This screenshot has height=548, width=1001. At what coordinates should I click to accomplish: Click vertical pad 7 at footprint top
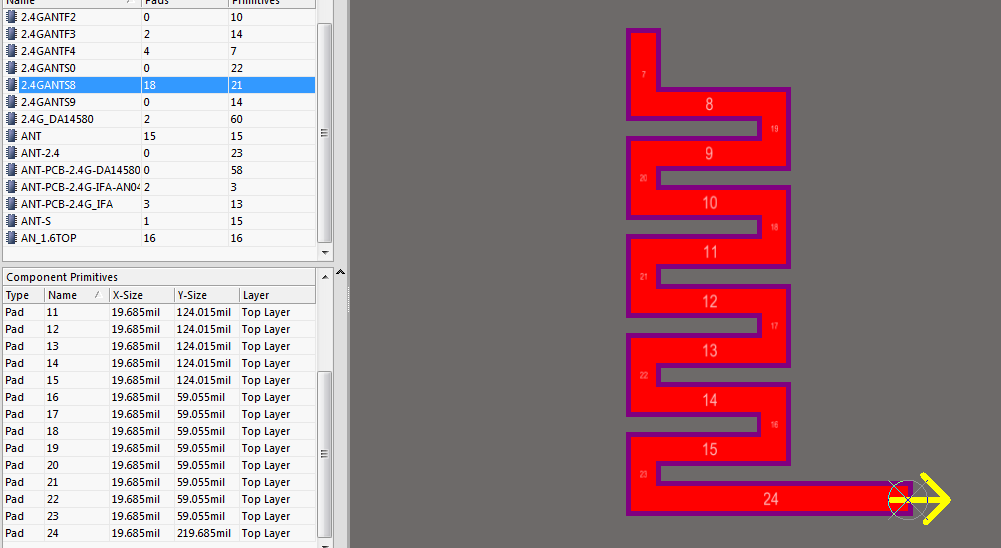click(x=644, y=74)
